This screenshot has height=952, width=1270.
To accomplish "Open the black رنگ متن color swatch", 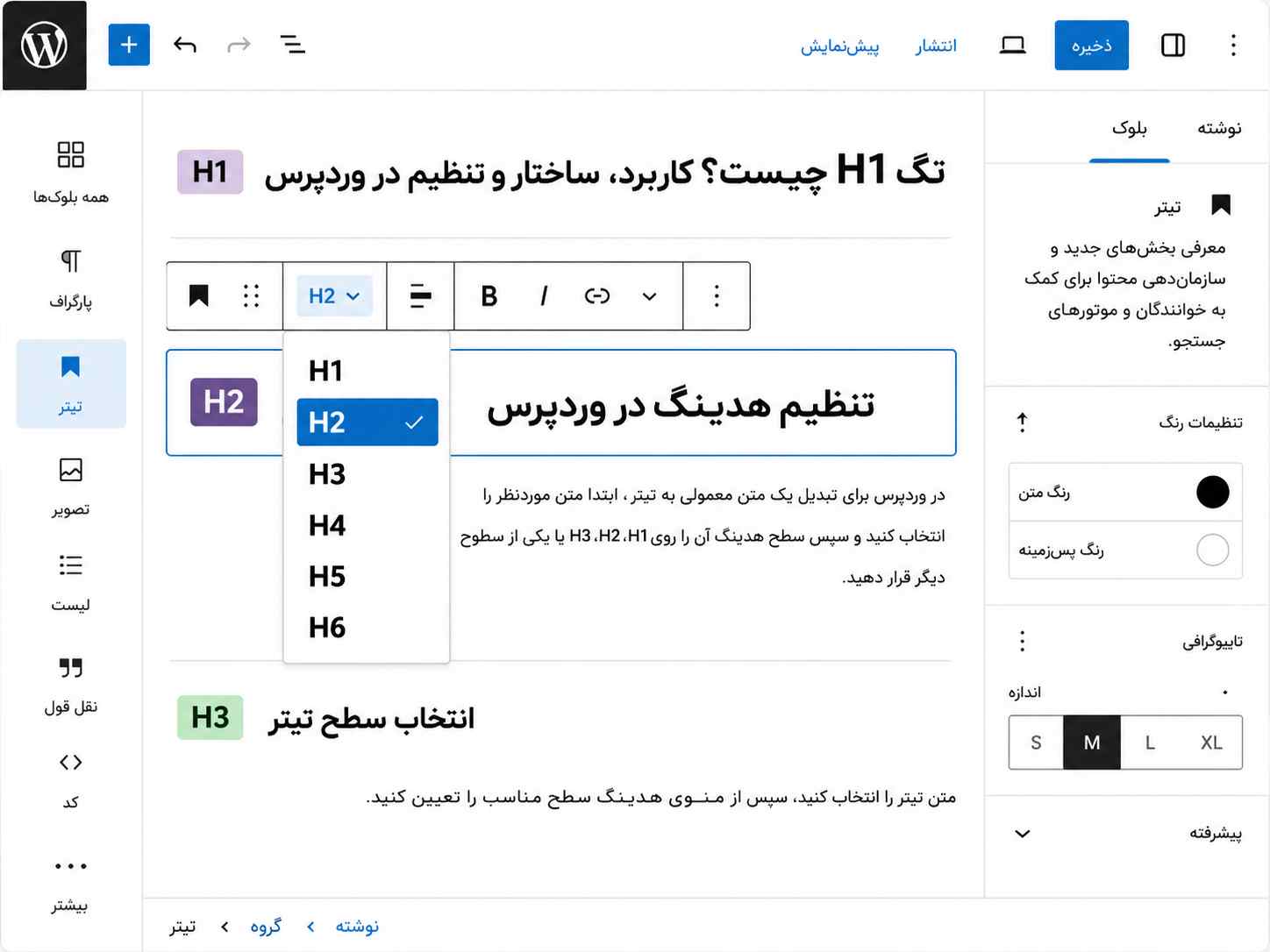I will (x=1212, y=492).
